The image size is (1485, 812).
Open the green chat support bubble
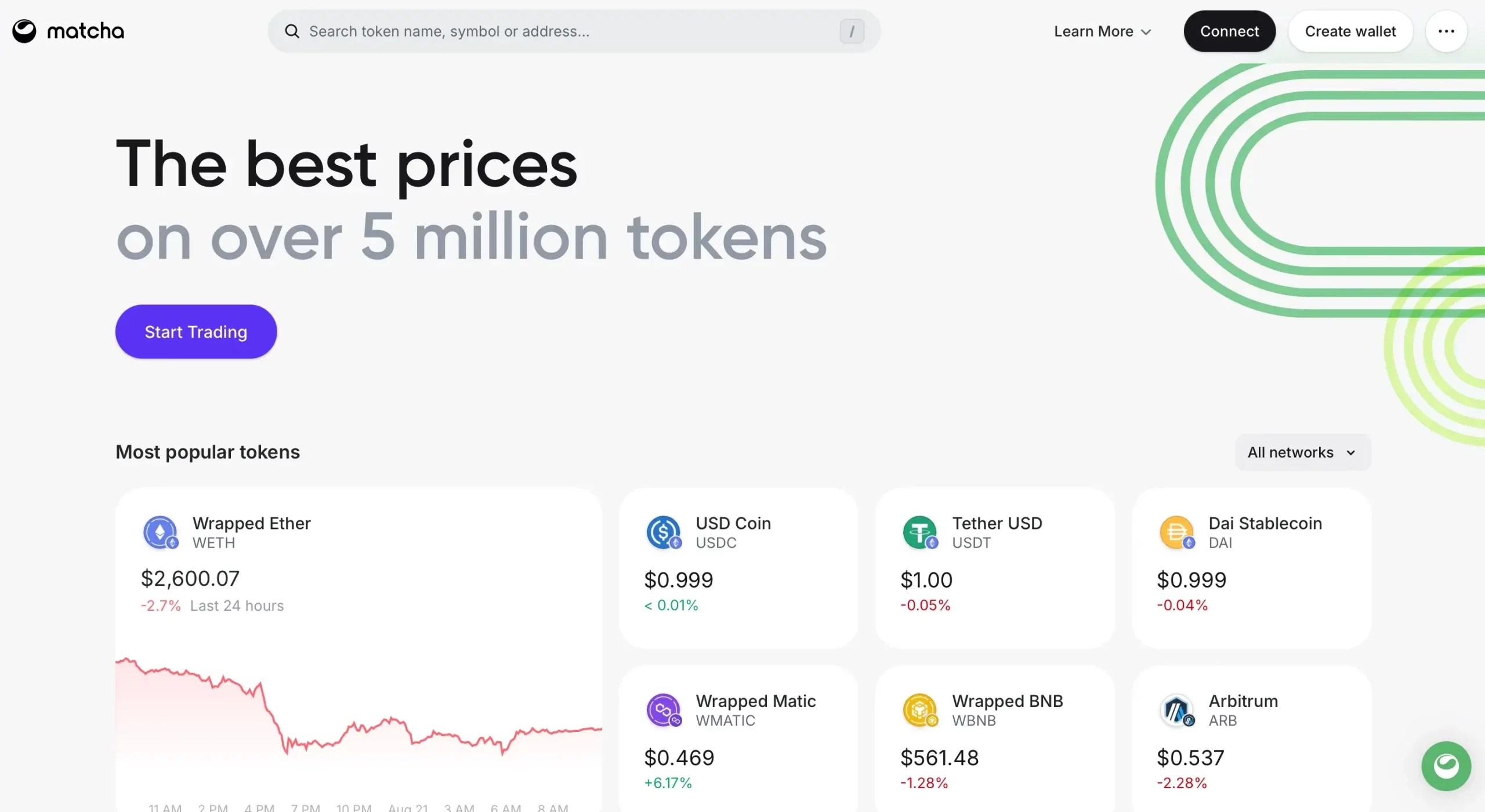click(x=1446, y=766)
